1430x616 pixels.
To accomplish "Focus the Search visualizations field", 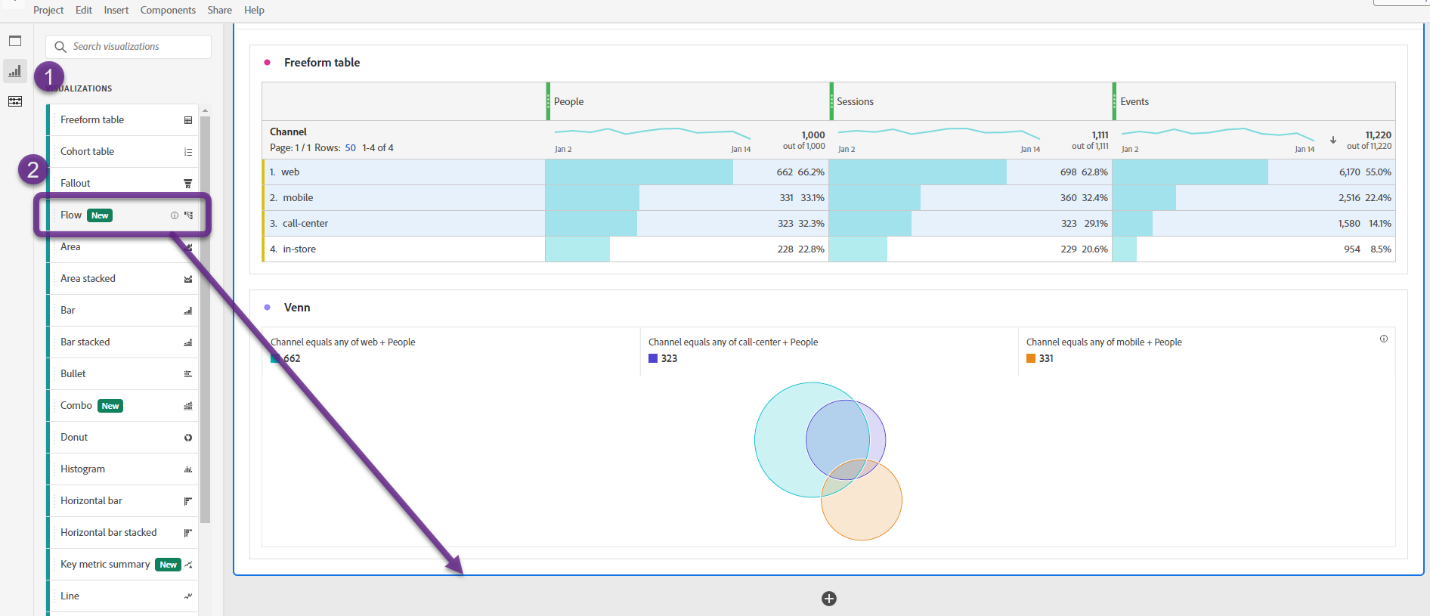I will [129, 47].
